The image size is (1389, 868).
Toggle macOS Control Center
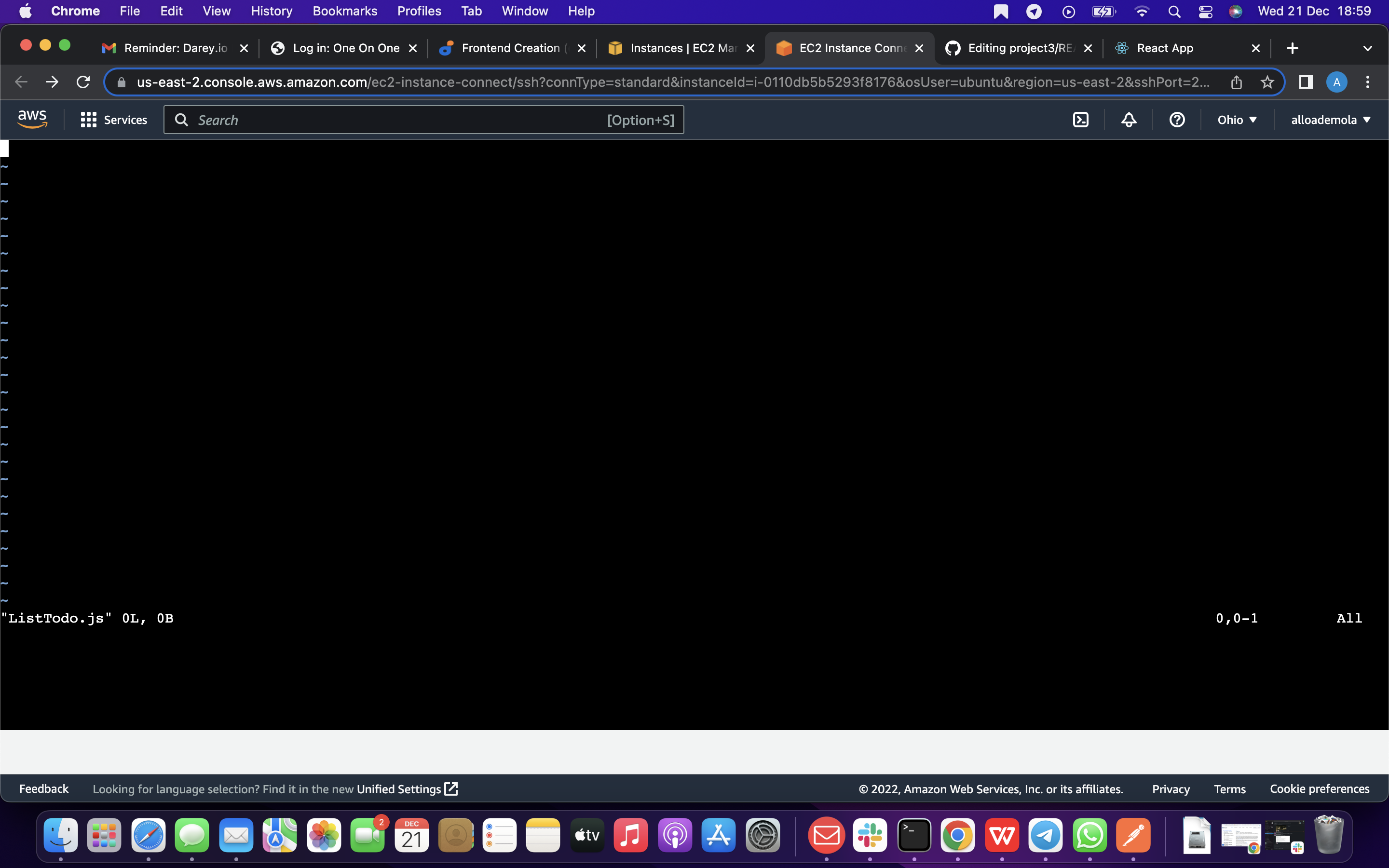point(1205,11)
